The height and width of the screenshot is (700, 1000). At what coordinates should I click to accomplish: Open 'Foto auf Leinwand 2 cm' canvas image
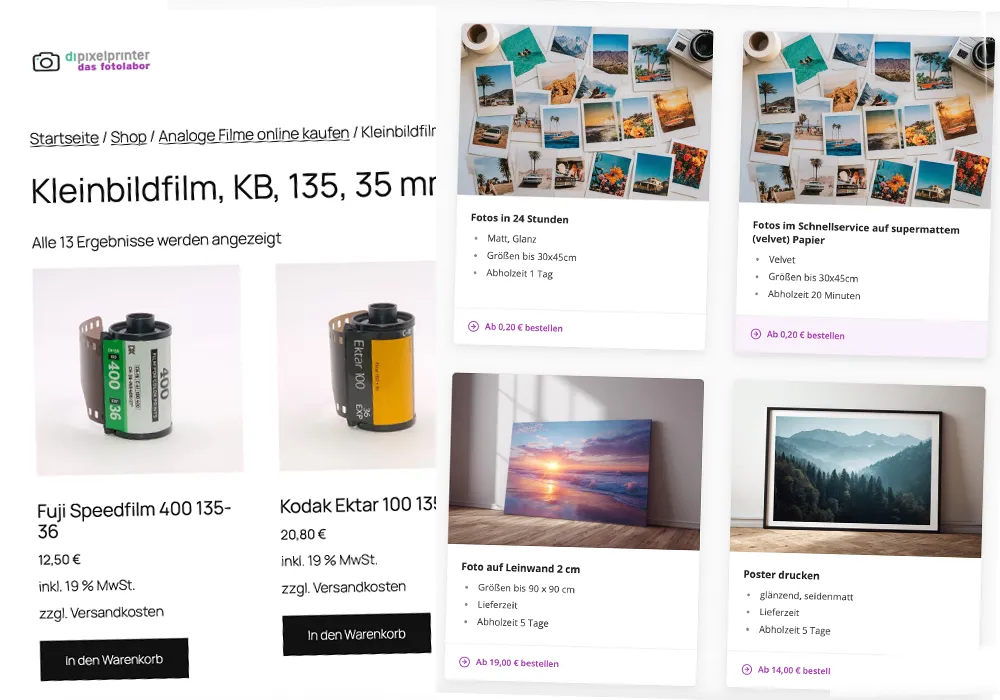576,462
